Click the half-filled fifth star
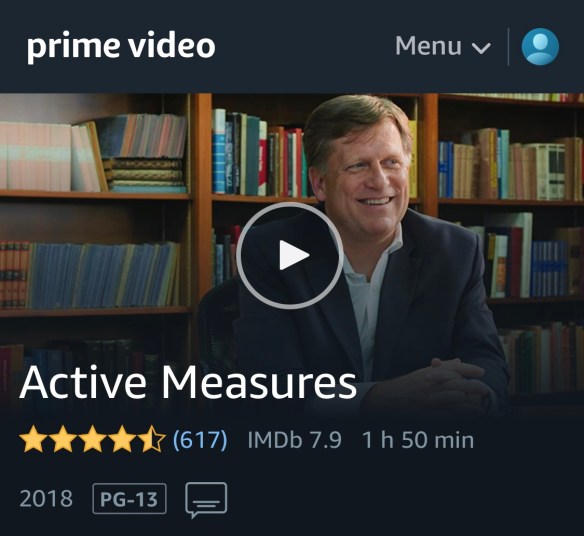This screenshot has width=584, height=536. (151, 440)
